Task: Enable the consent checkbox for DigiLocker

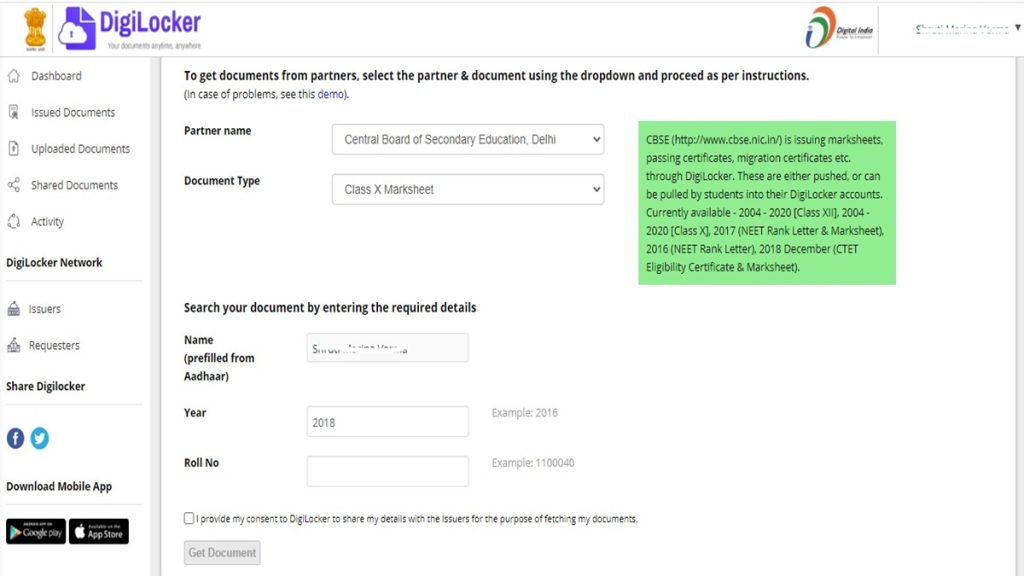Action: (188, 518)
